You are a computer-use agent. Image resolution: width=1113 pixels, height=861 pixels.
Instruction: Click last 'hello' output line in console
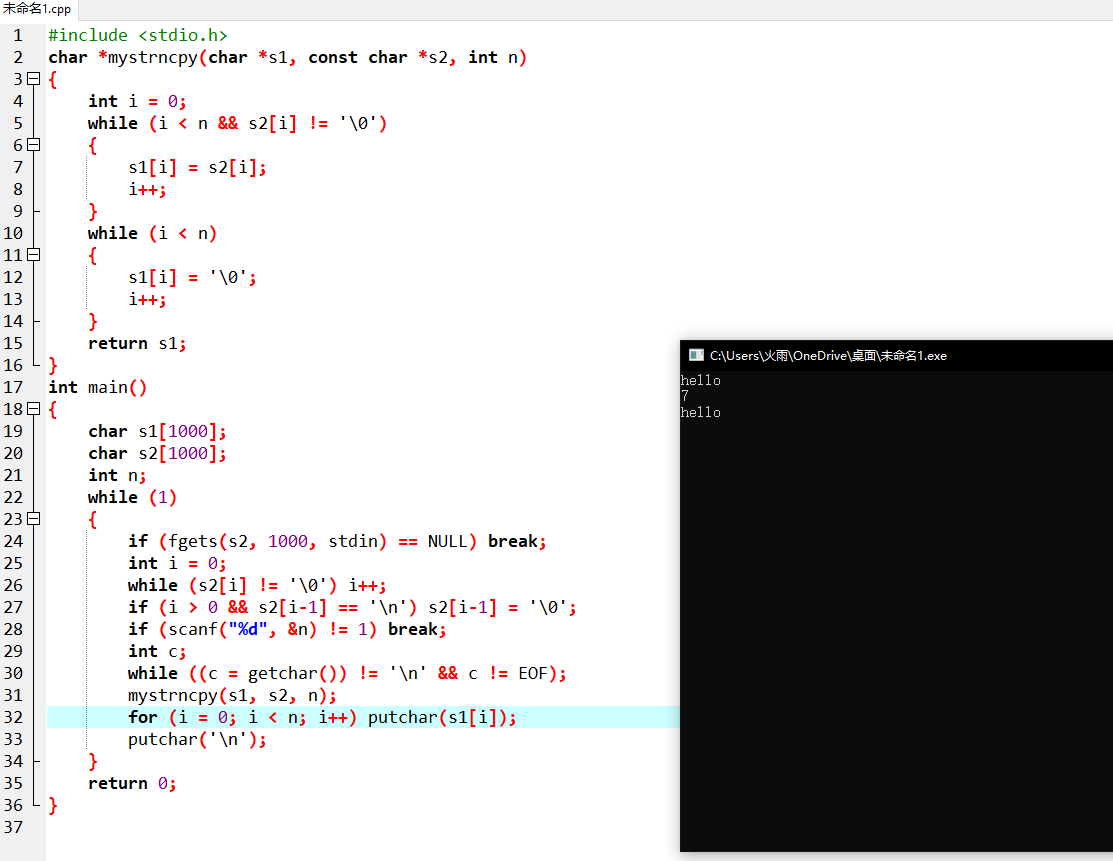click(700, 412)
